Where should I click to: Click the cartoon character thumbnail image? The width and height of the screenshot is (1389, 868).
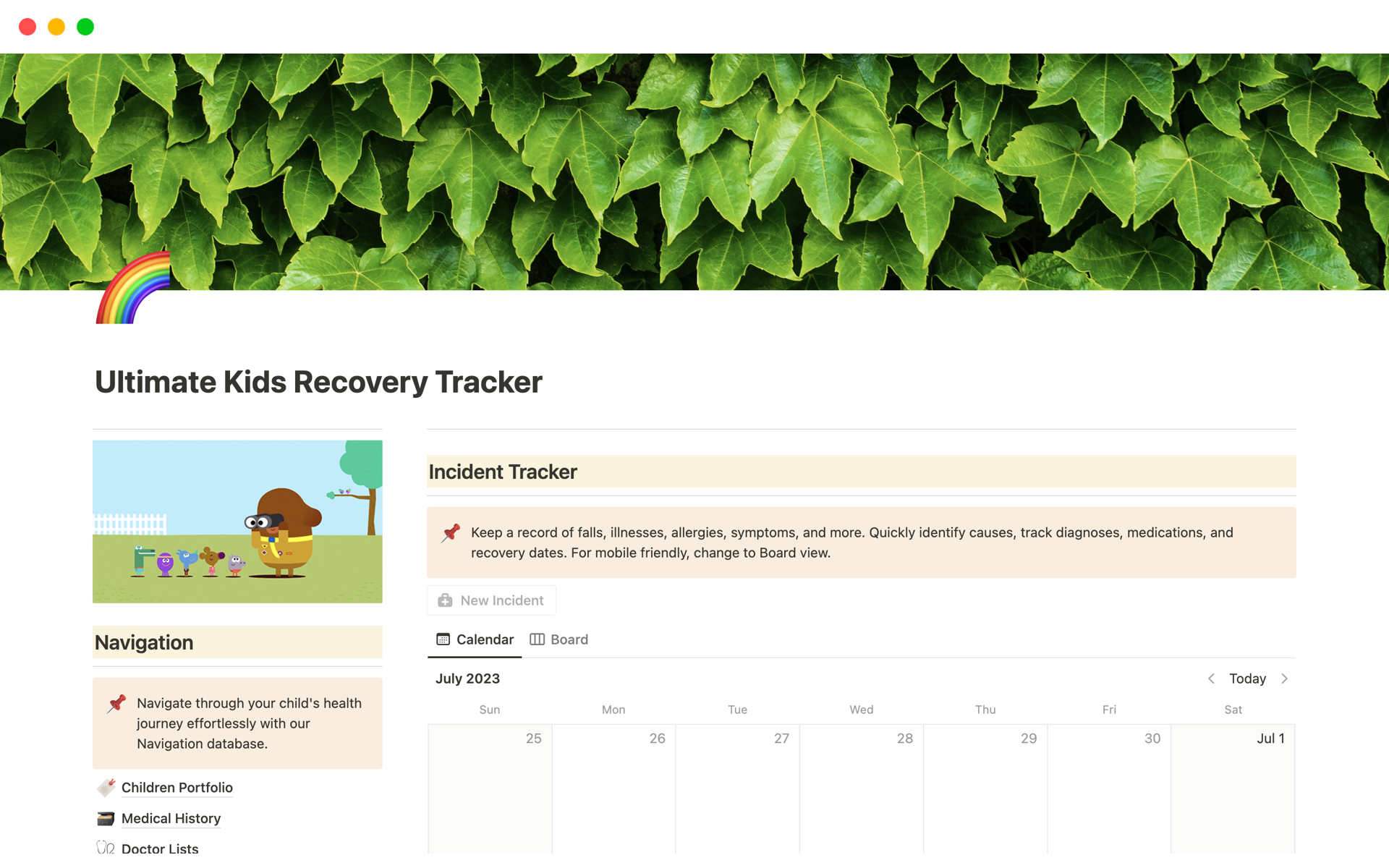[237, 520]
